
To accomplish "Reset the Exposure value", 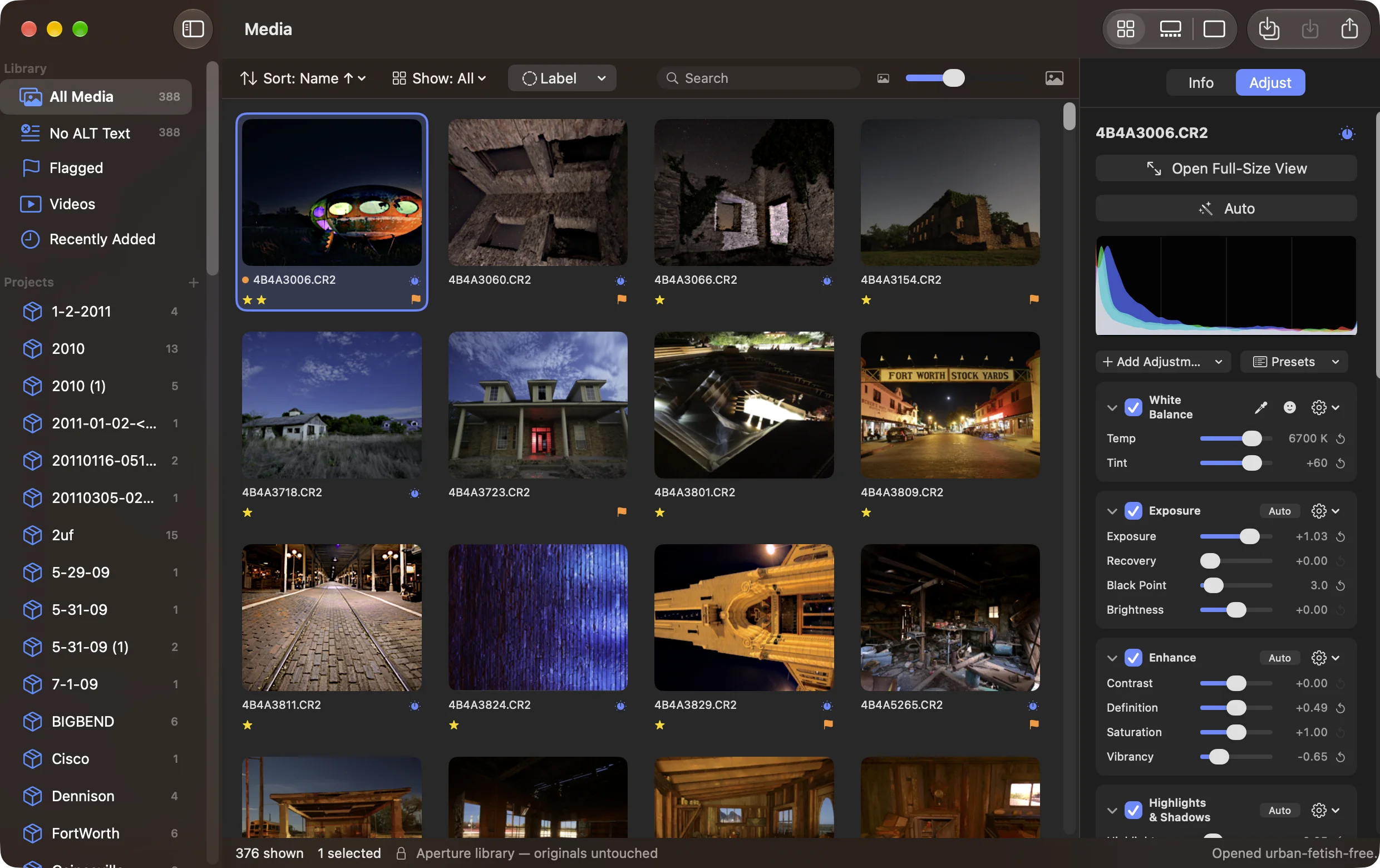I will [x=1340, y=537].
